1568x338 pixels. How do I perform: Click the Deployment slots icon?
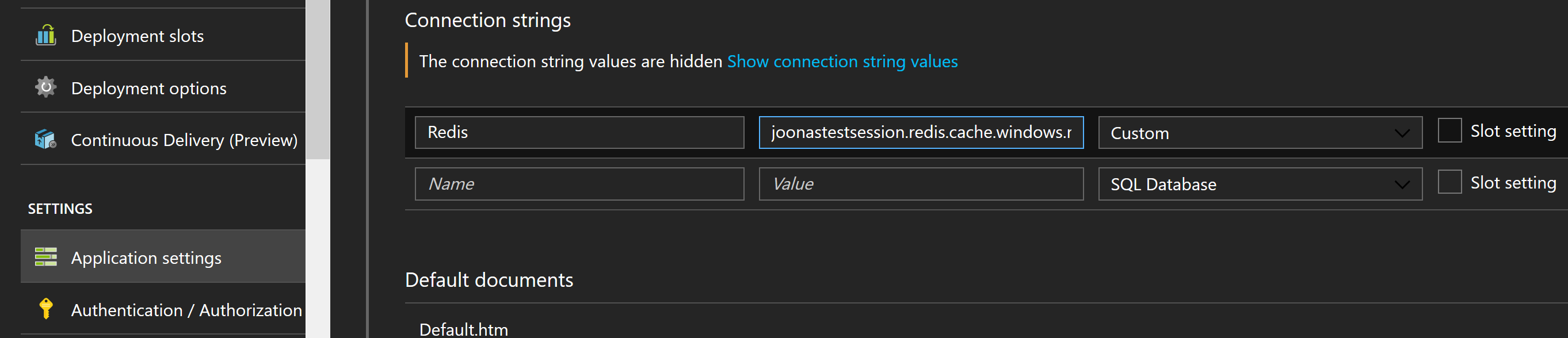pos(45,35)
